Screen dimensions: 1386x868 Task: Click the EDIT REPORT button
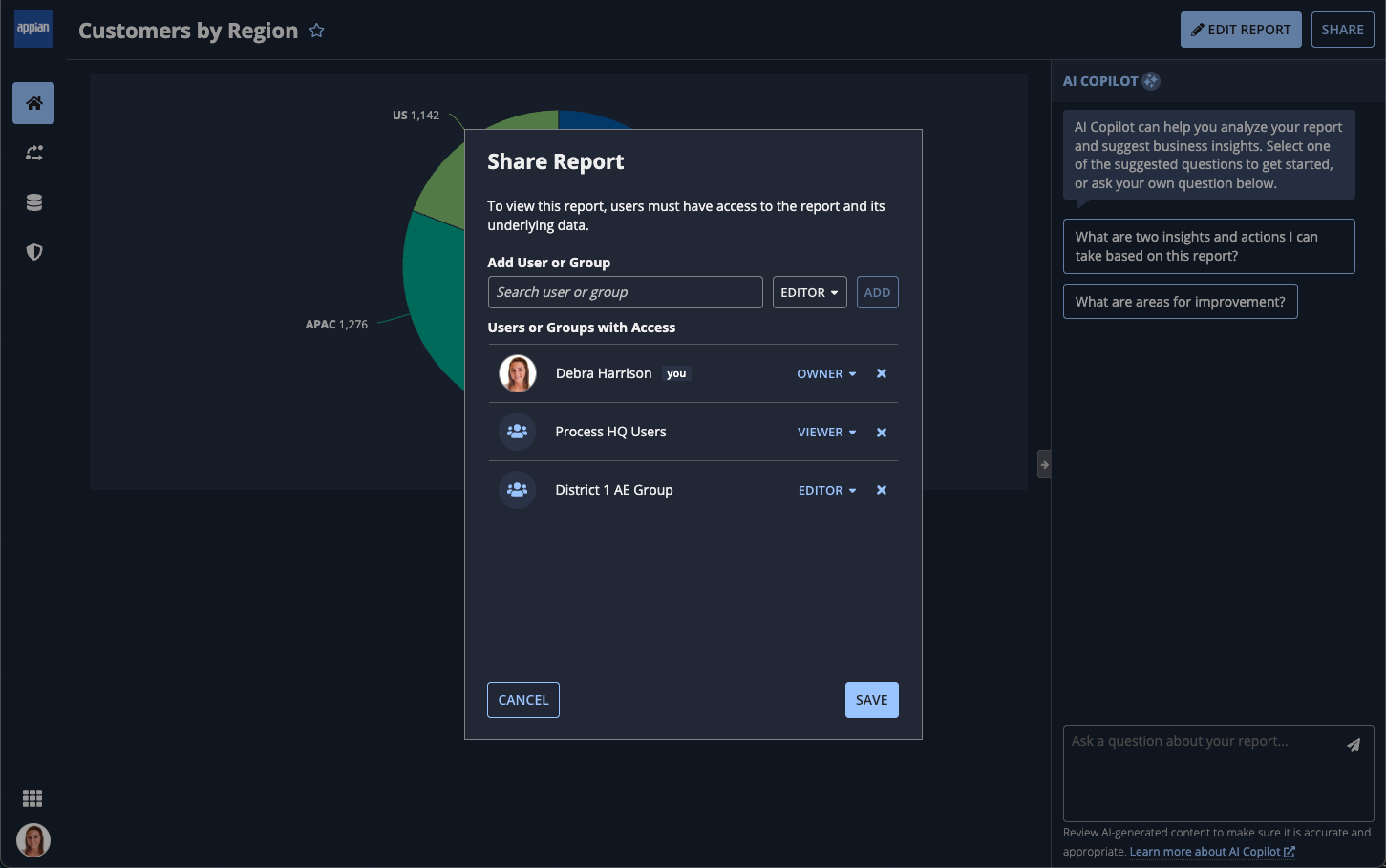[x=1241, y=30]
